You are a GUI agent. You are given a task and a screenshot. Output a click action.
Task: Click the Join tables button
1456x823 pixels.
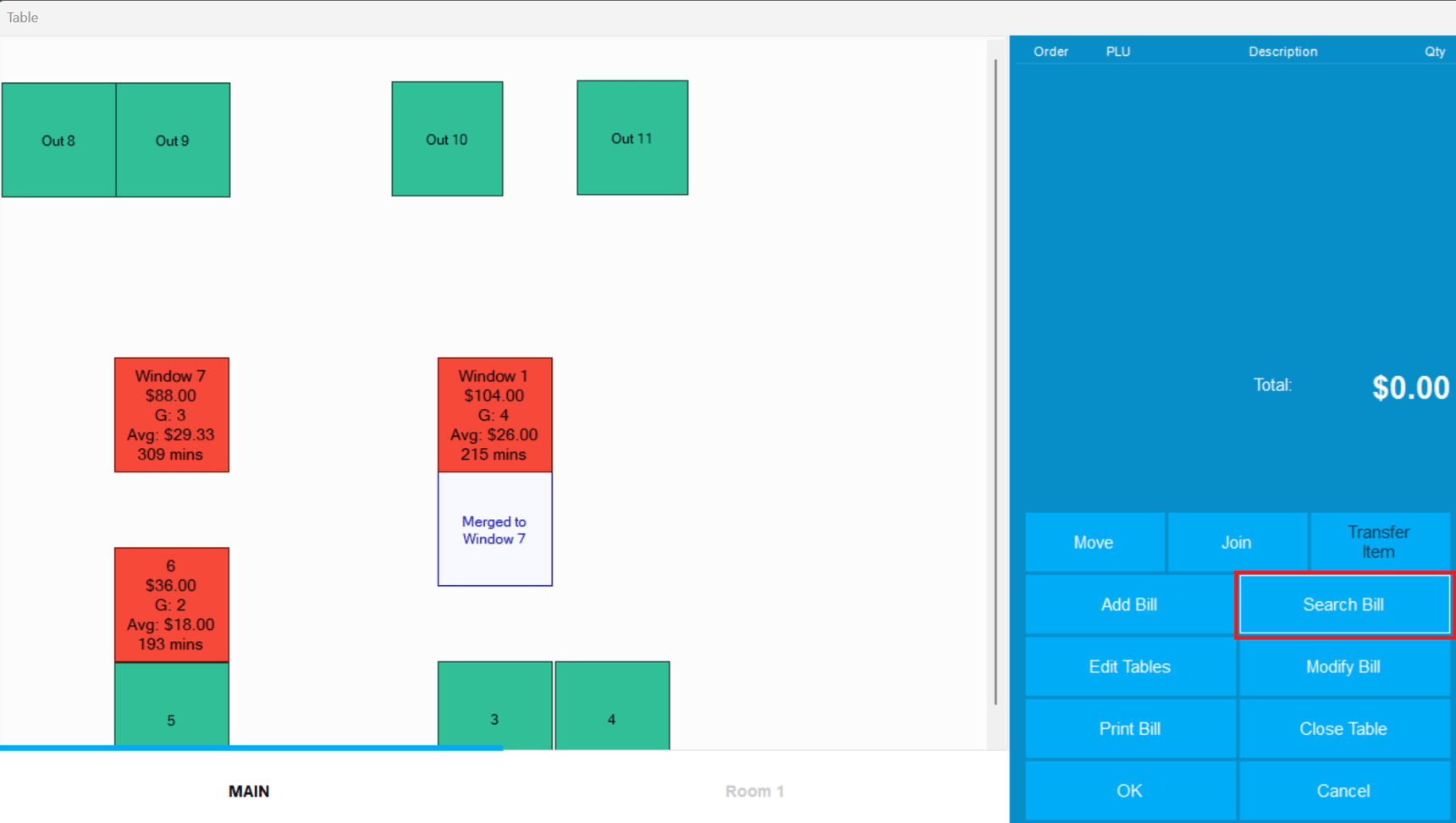click(x=1236, y=542)
